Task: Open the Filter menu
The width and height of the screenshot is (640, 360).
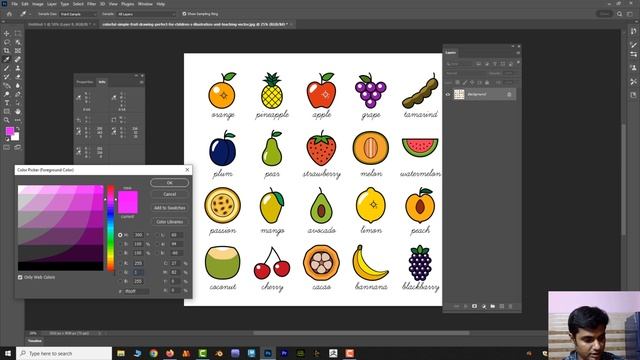Action: click(91, 4)
